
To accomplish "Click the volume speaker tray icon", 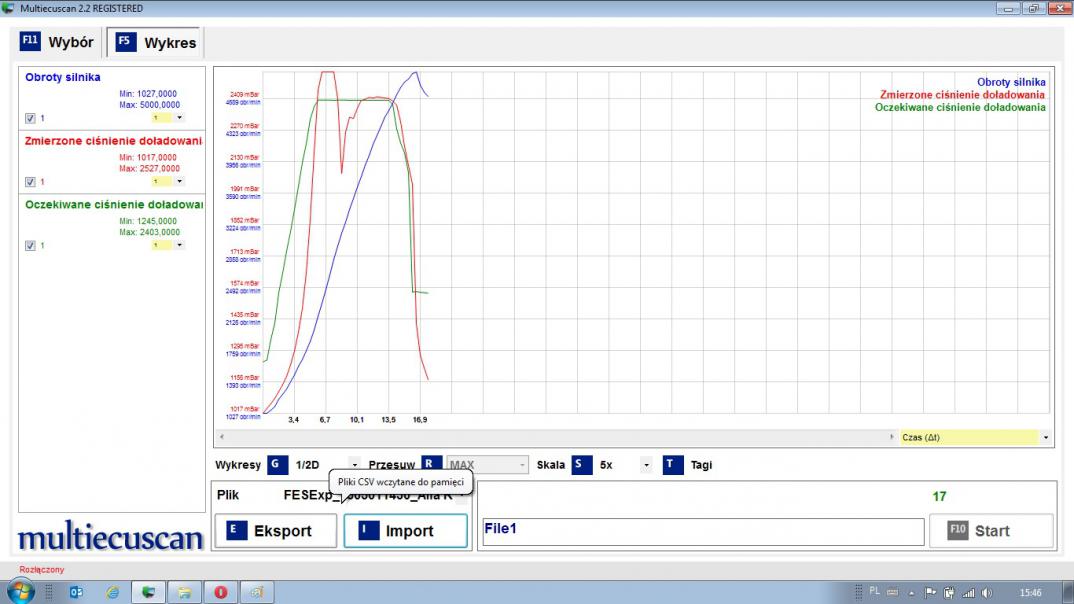I will pos(987,592).
